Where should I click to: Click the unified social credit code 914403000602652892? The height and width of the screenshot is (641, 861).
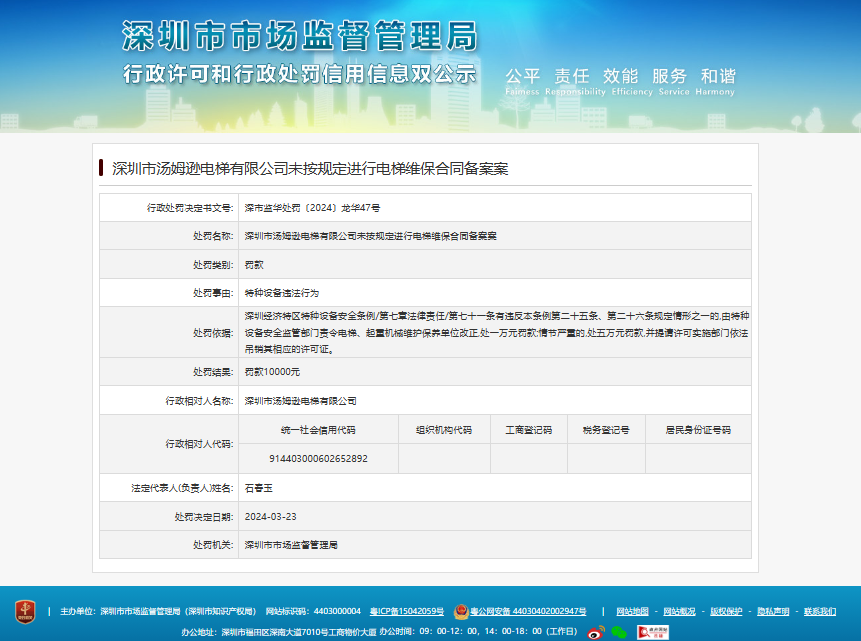click(x=318, y=458)
